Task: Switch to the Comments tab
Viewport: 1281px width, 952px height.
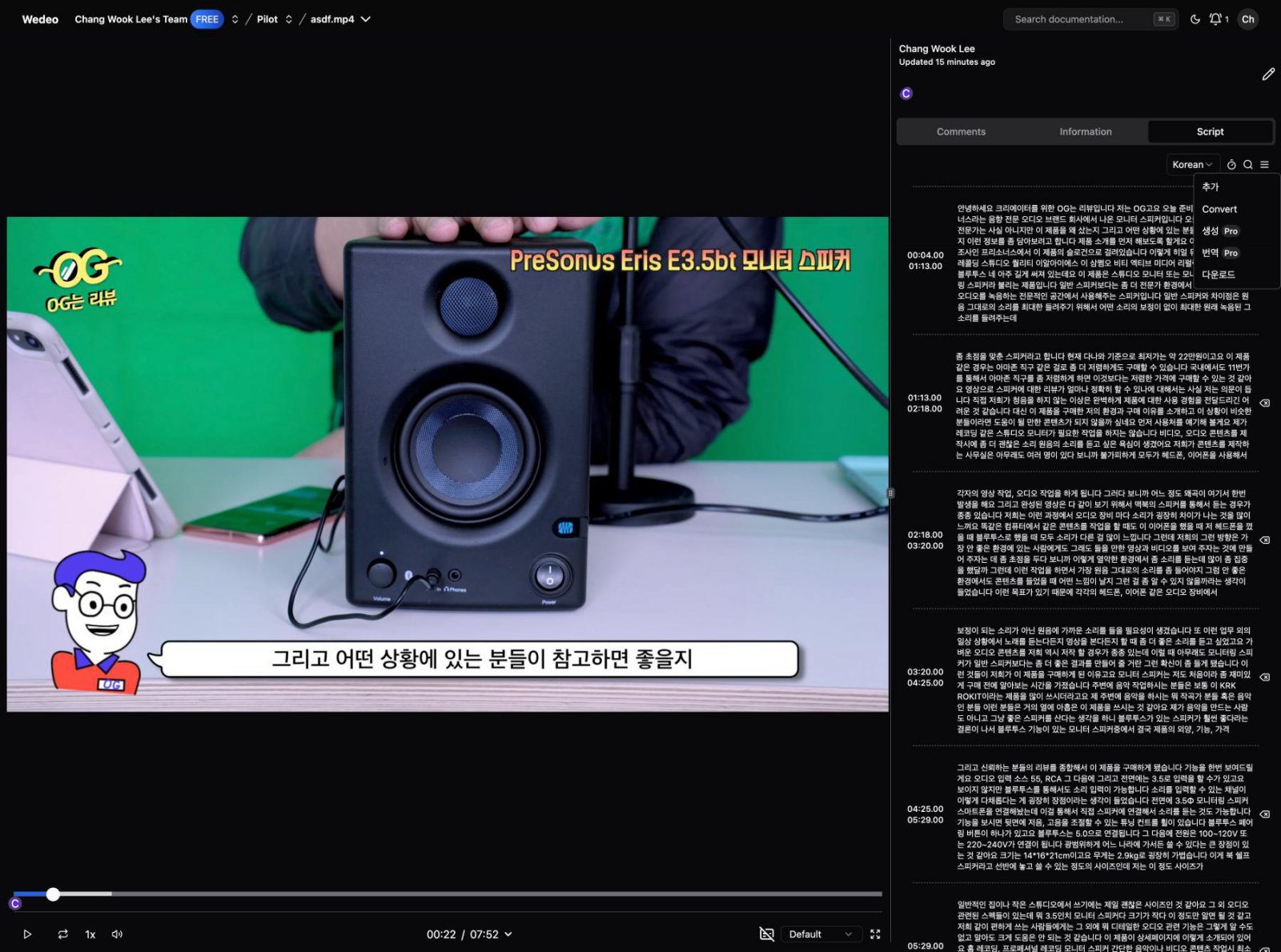Action: 961,131
